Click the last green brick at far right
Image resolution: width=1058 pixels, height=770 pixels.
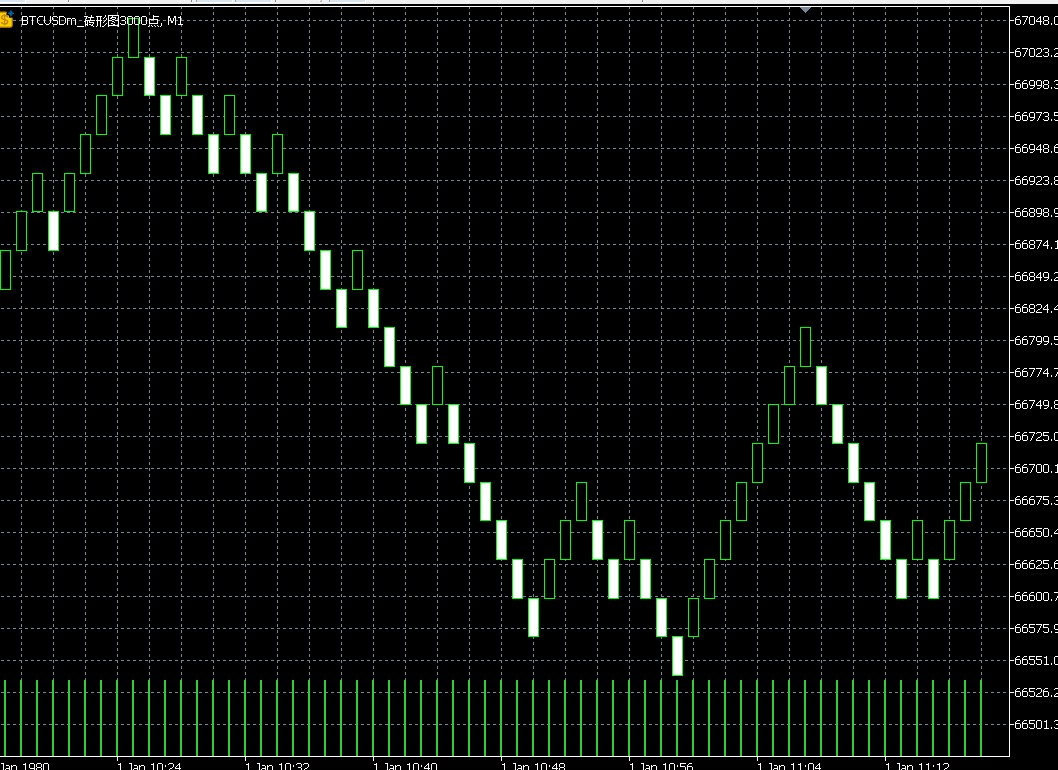981,463
